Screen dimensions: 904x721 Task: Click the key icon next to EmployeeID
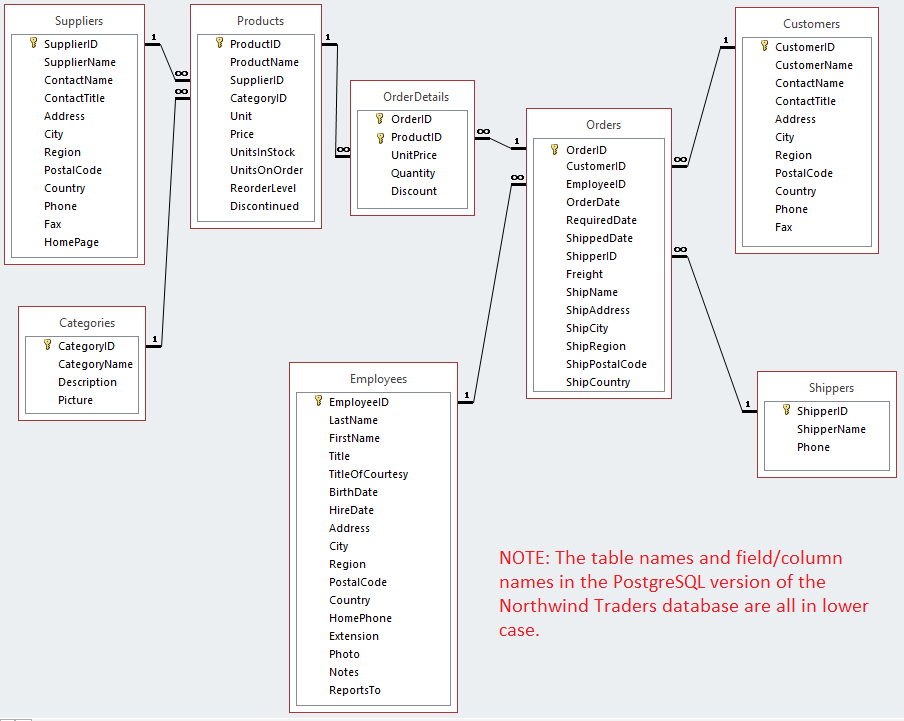319,401
